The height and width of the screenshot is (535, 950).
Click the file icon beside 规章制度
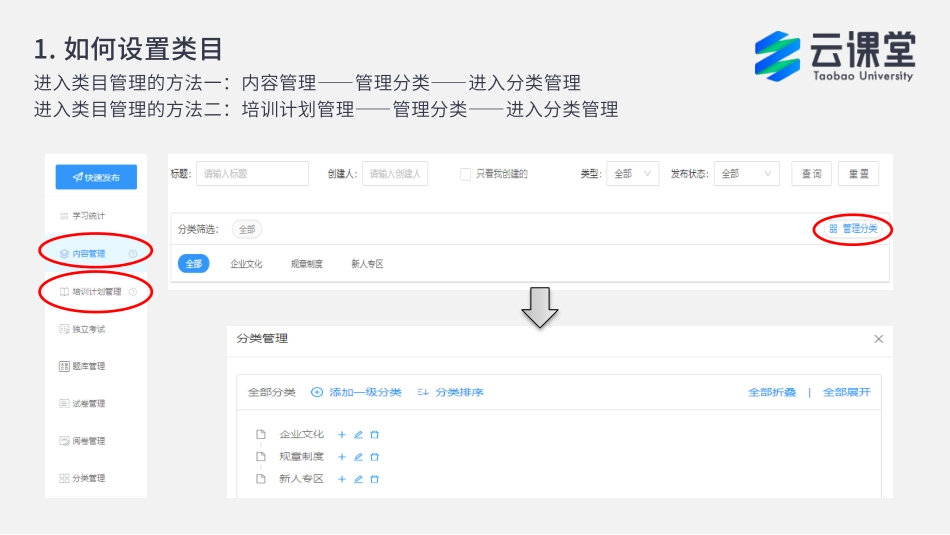[x=261, y=457]
